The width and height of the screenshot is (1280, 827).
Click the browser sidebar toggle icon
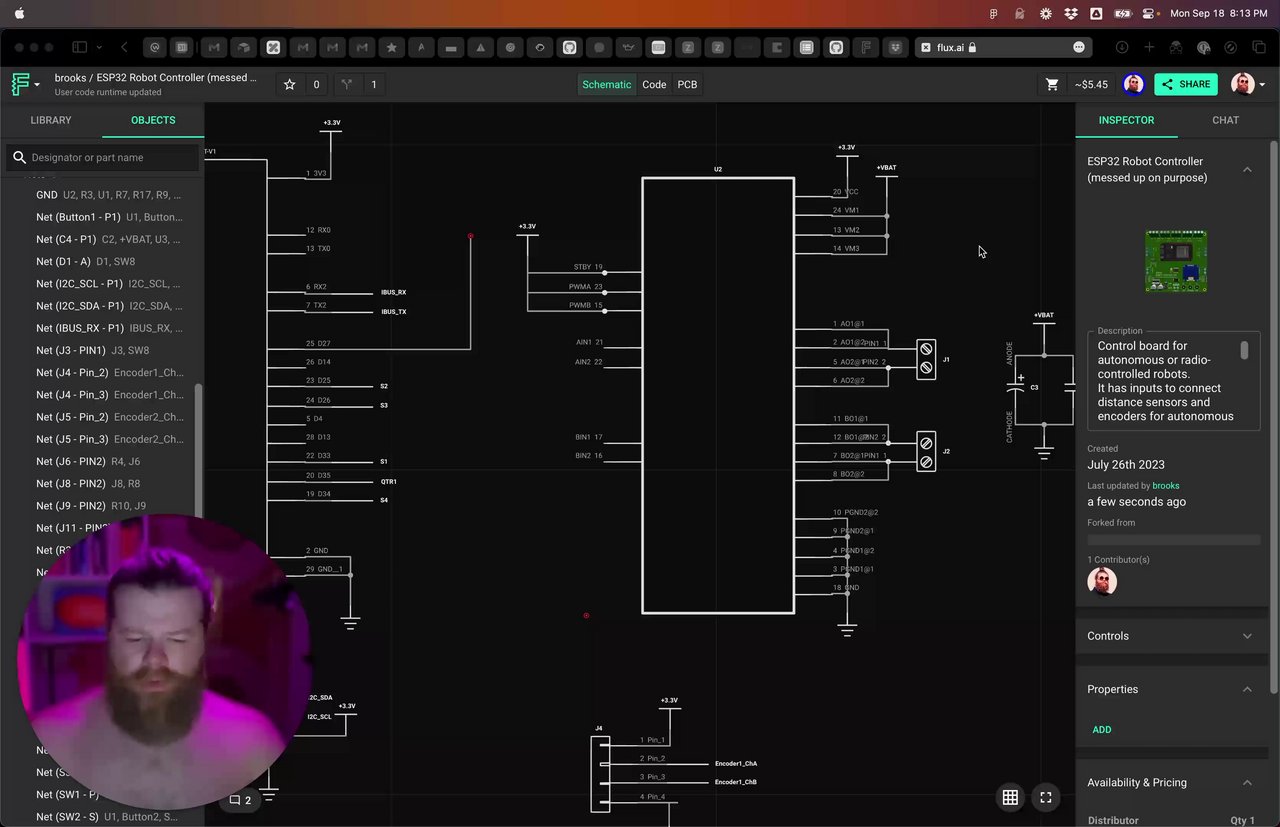click(80, 47)
